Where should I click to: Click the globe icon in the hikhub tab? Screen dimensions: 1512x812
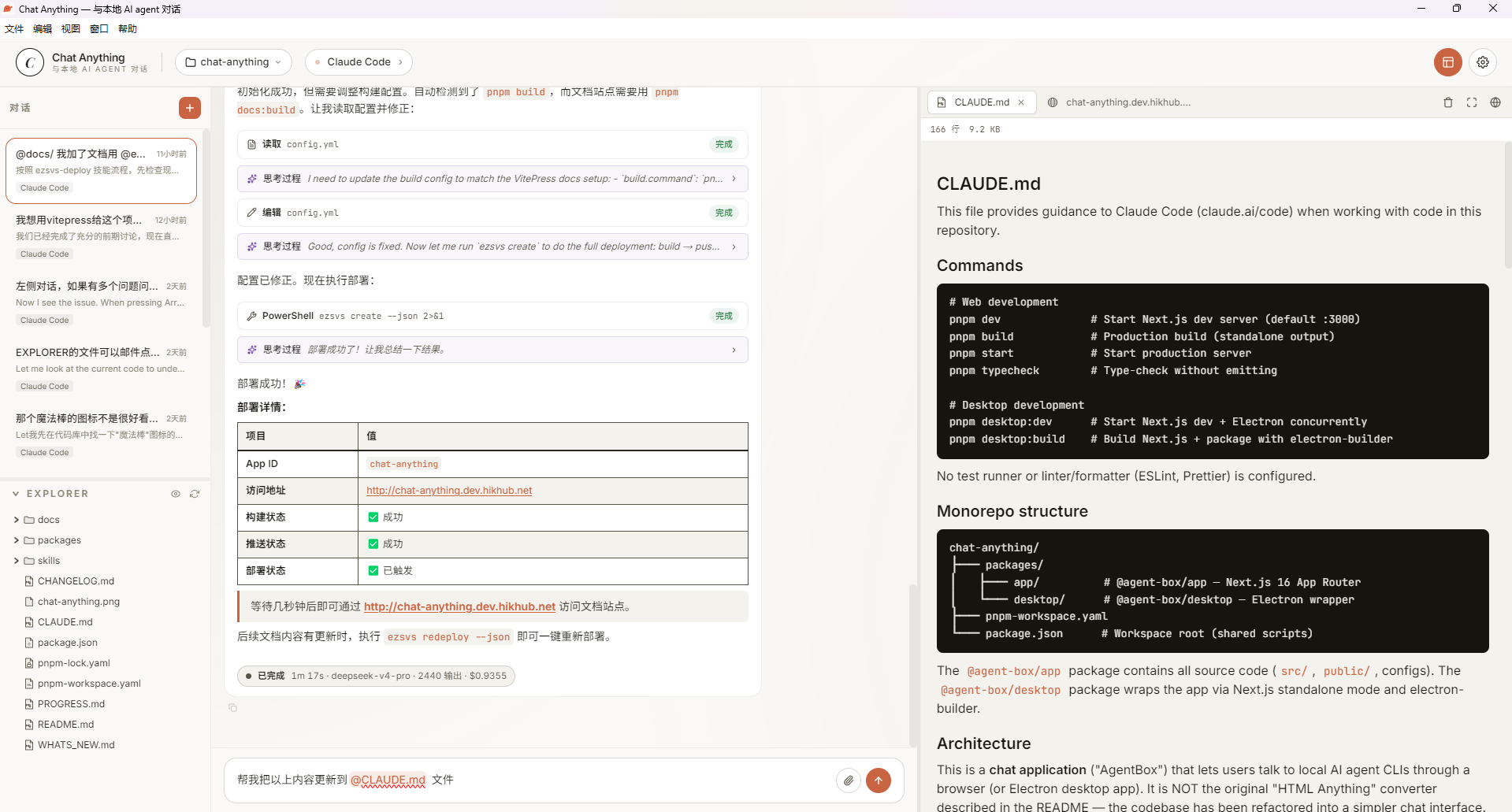point(1053,102)
